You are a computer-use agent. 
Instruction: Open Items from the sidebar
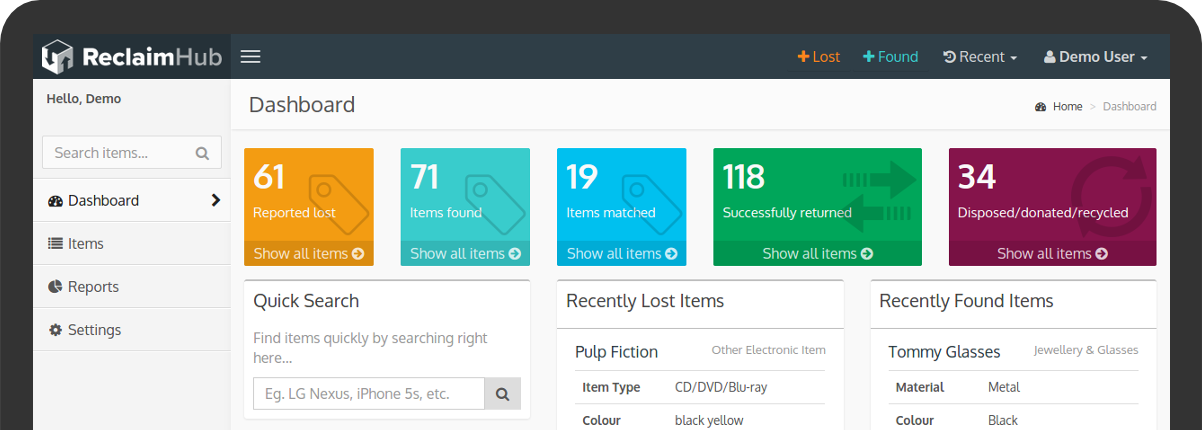pyautogui.click(x=85, y=243)
